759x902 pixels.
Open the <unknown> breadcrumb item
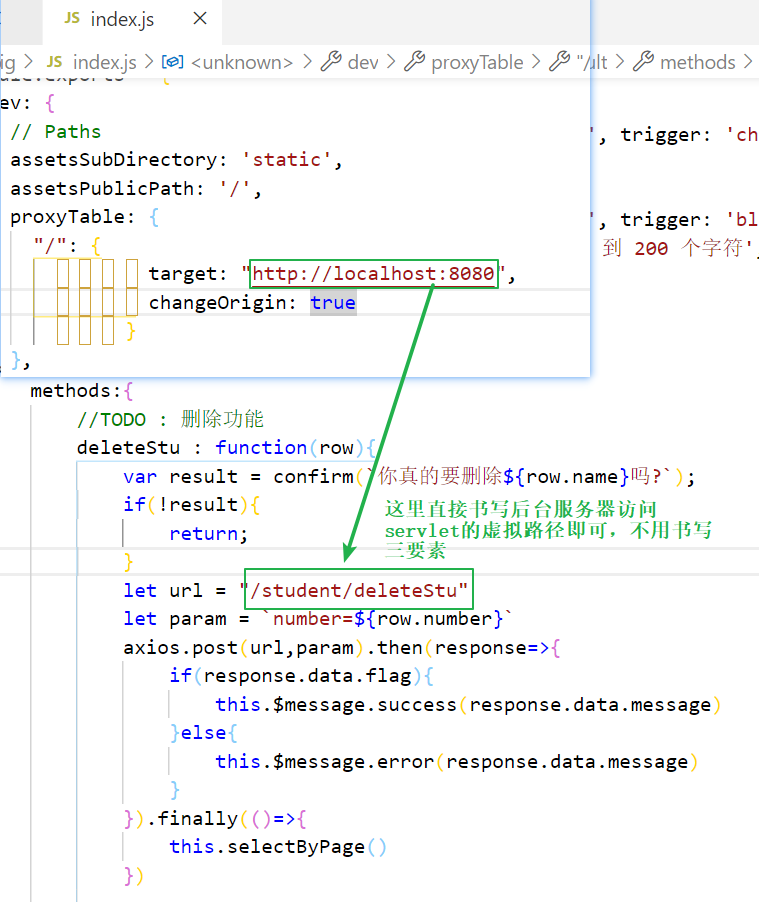click(x=241, y=62)
